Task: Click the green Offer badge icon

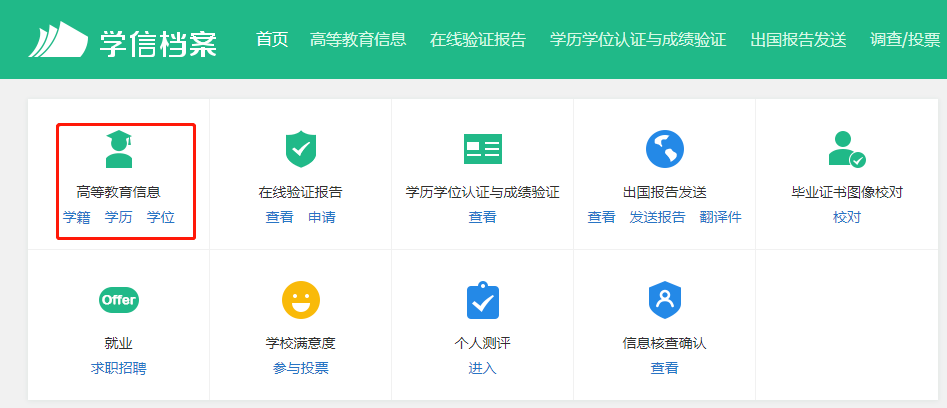Action: coord(119,300)
